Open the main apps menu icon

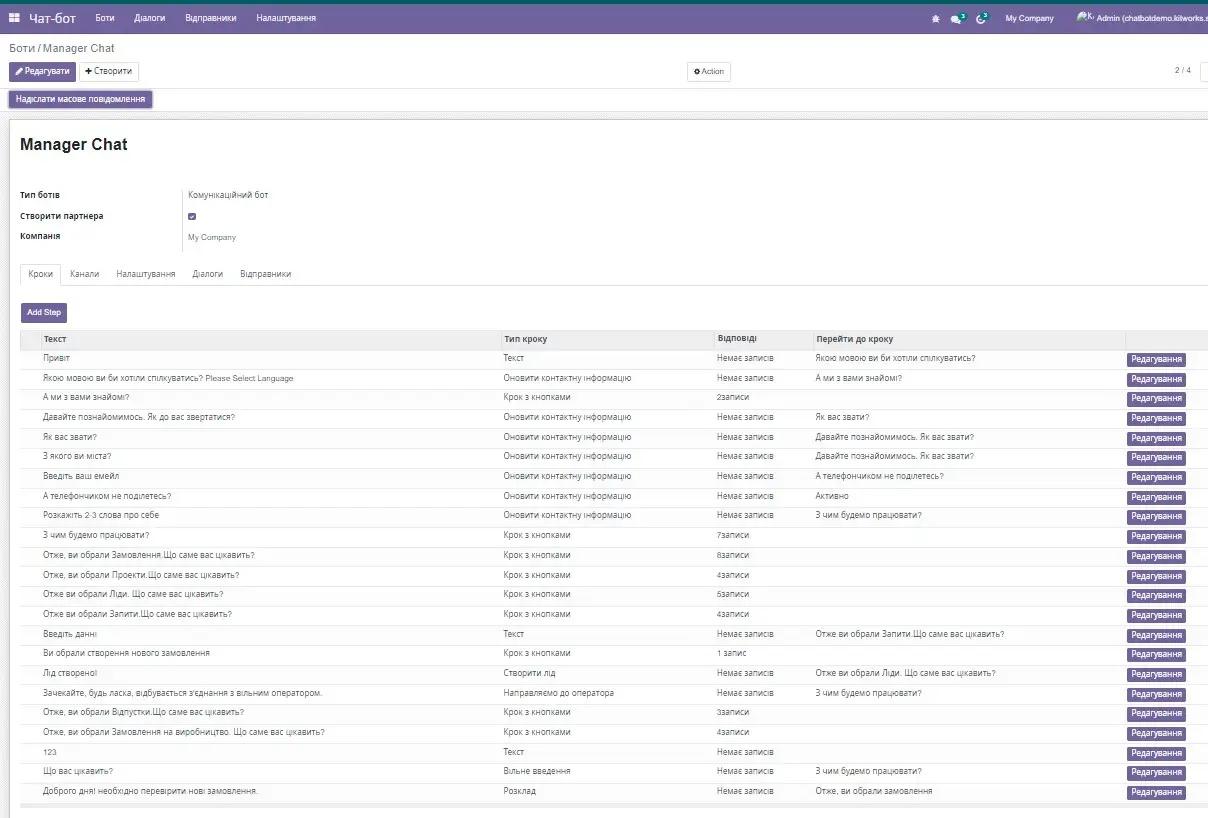tap(13, 17)
